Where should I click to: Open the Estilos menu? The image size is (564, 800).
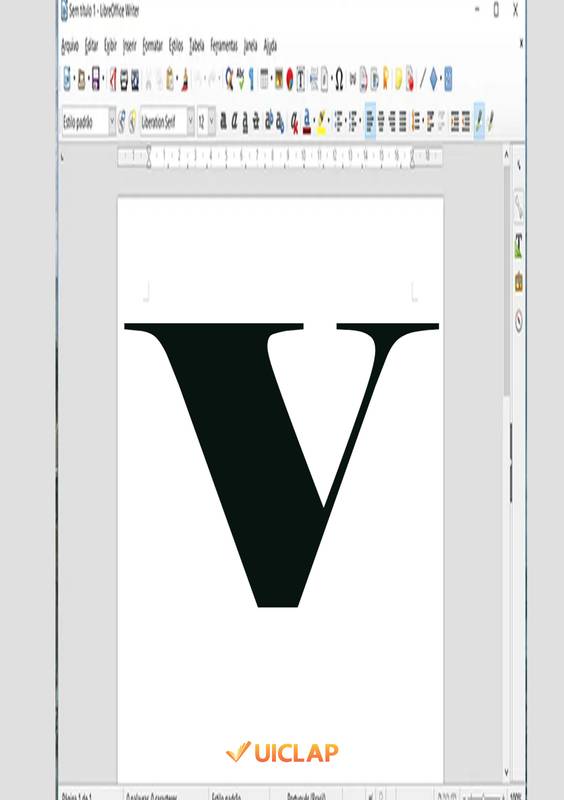(x=176, y=46)
